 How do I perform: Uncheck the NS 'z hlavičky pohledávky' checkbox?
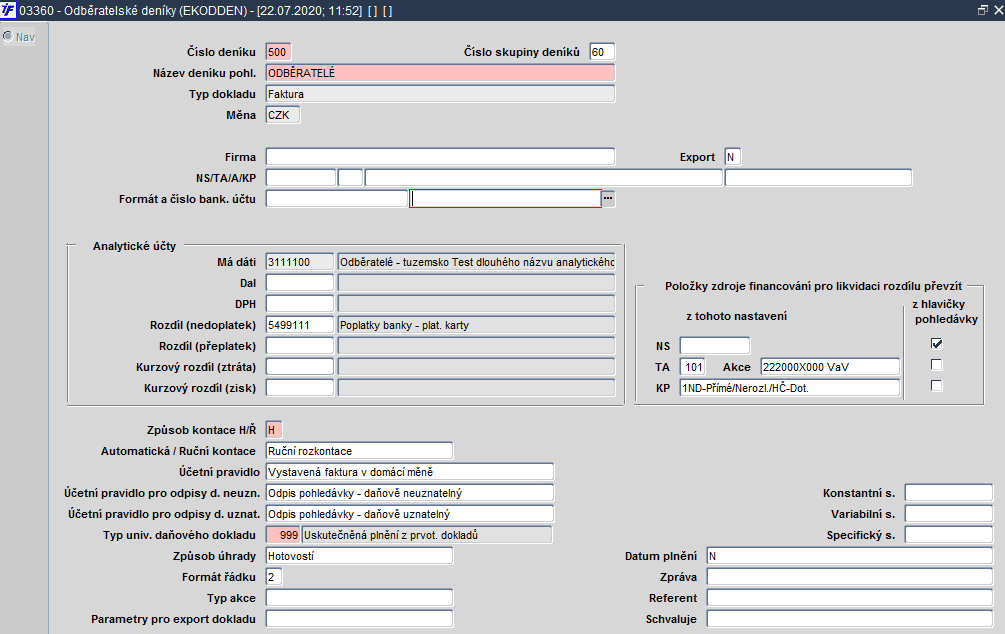936,344
